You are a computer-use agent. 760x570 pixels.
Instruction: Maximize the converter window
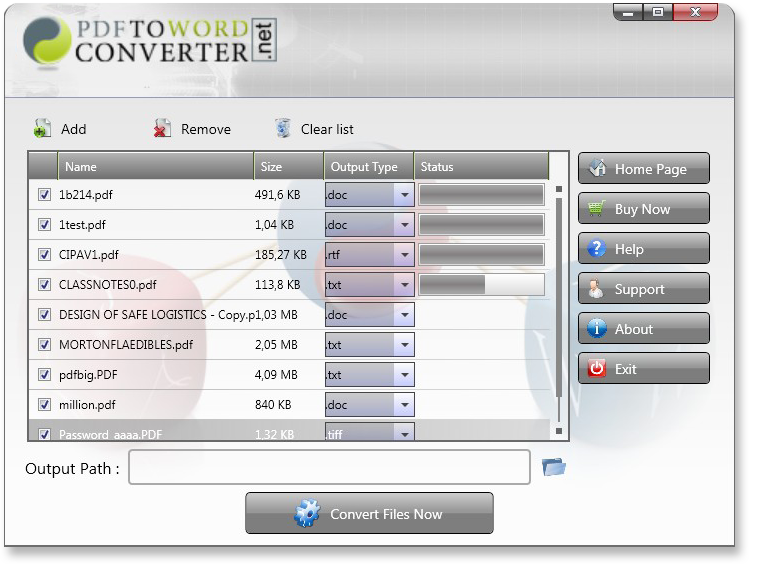[x=658, y=12]
